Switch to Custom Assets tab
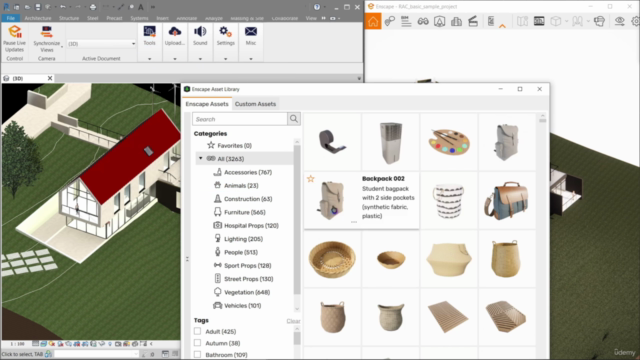The image size is (640, 360). coord(256,104)
